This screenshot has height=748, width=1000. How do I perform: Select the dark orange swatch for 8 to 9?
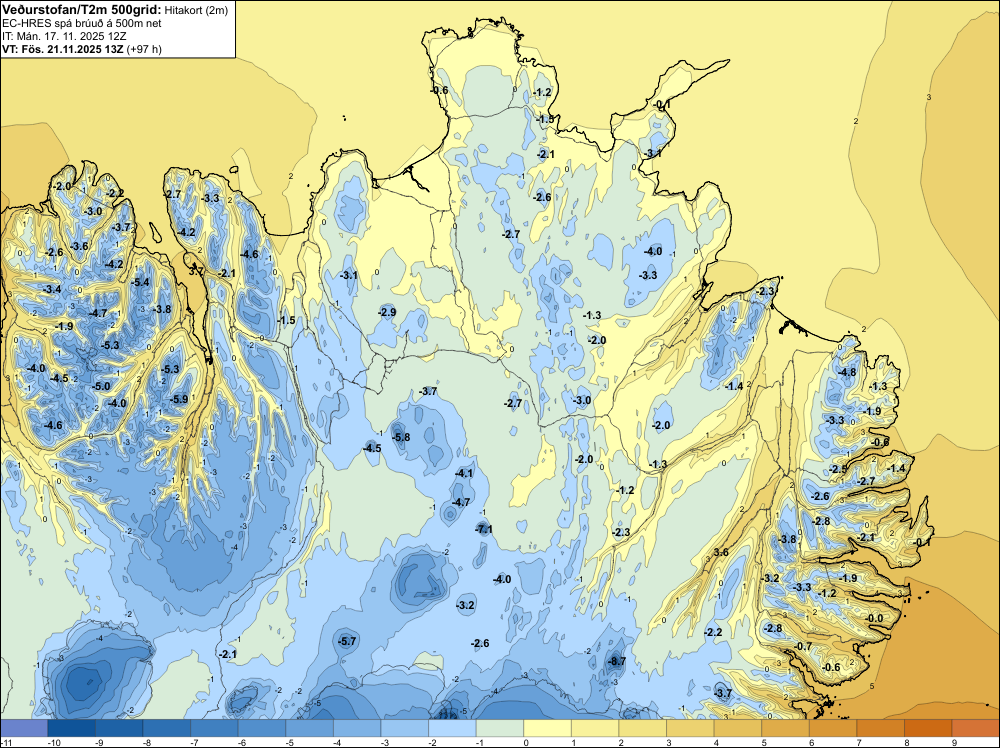point(928,728)
